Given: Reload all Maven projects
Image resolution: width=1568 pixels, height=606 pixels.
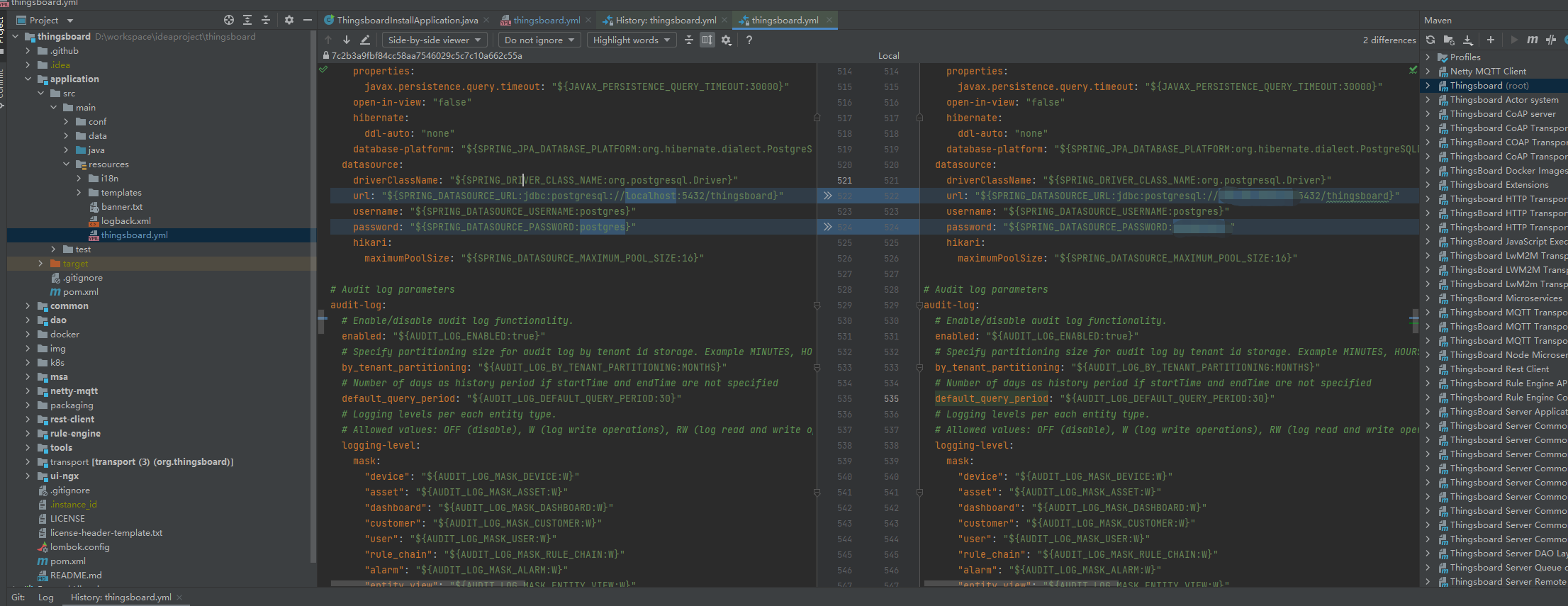Looking at the screenshot, I should [1430, 40].
